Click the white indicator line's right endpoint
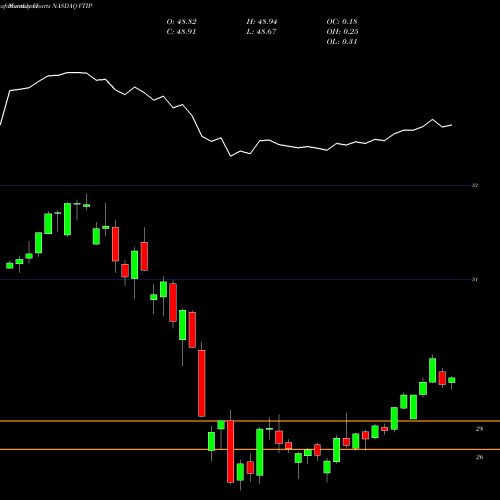Screen dimensions: 500x500 coord(452,125)
